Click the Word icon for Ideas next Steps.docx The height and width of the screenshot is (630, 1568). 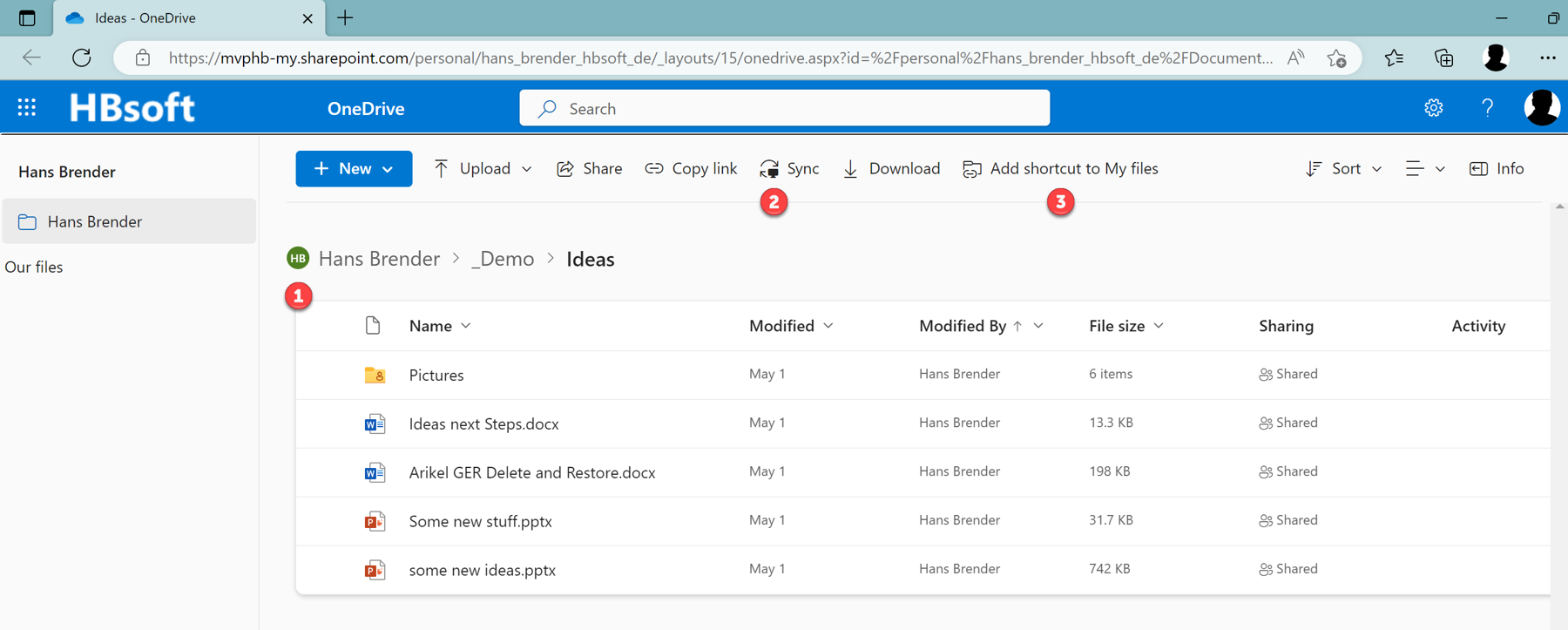click(375, 423)
